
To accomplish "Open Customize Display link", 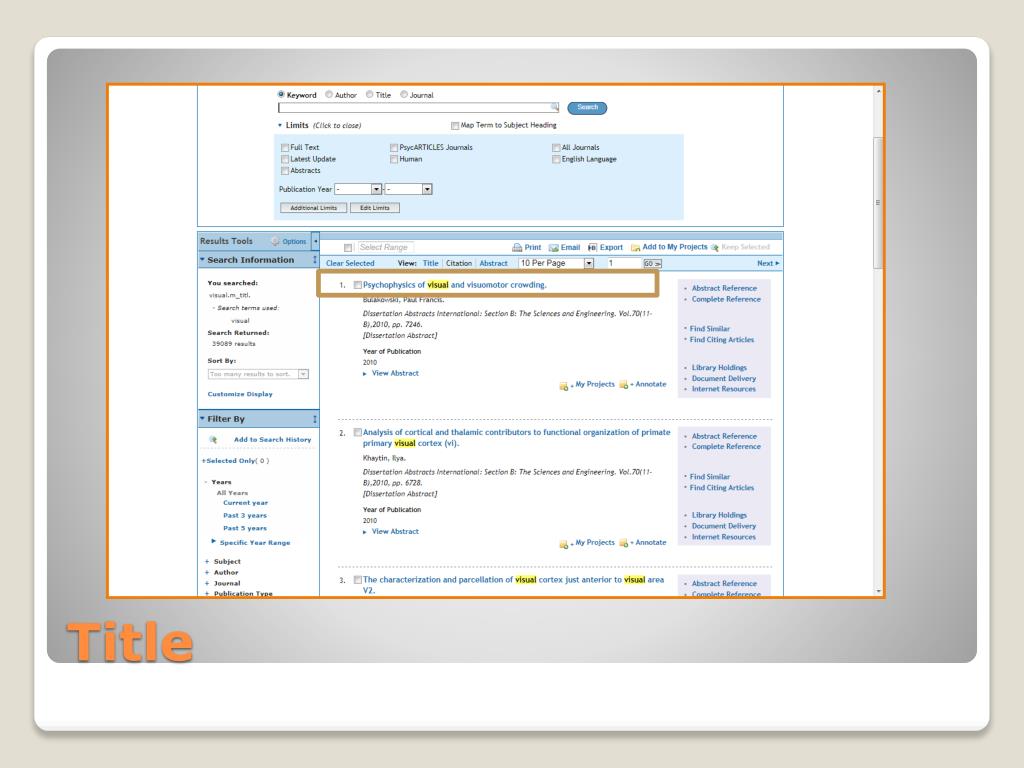I will (x=240, y=394).
